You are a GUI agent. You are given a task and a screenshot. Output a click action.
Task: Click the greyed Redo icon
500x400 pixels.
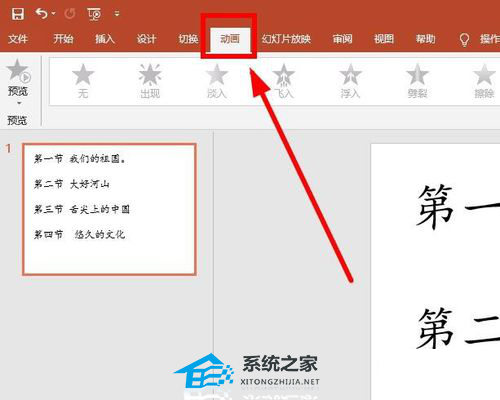point(70,14)
